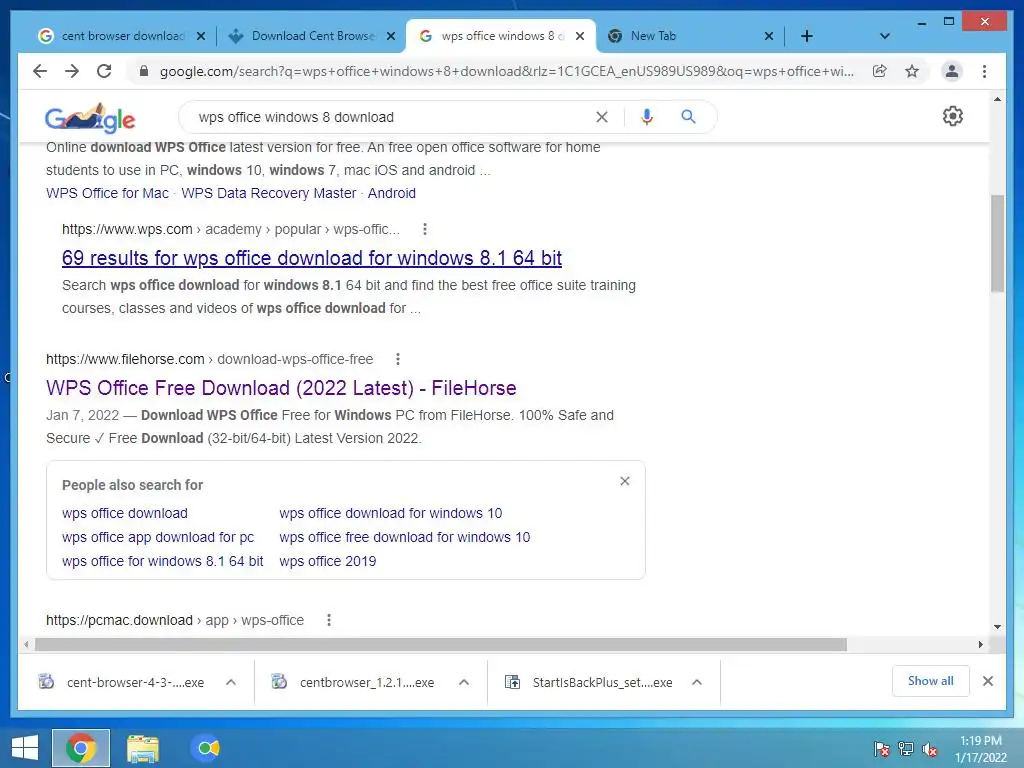Dismiss People also search for box
This screenshot has width=1024, height=768.
click(x=624, y=481)
